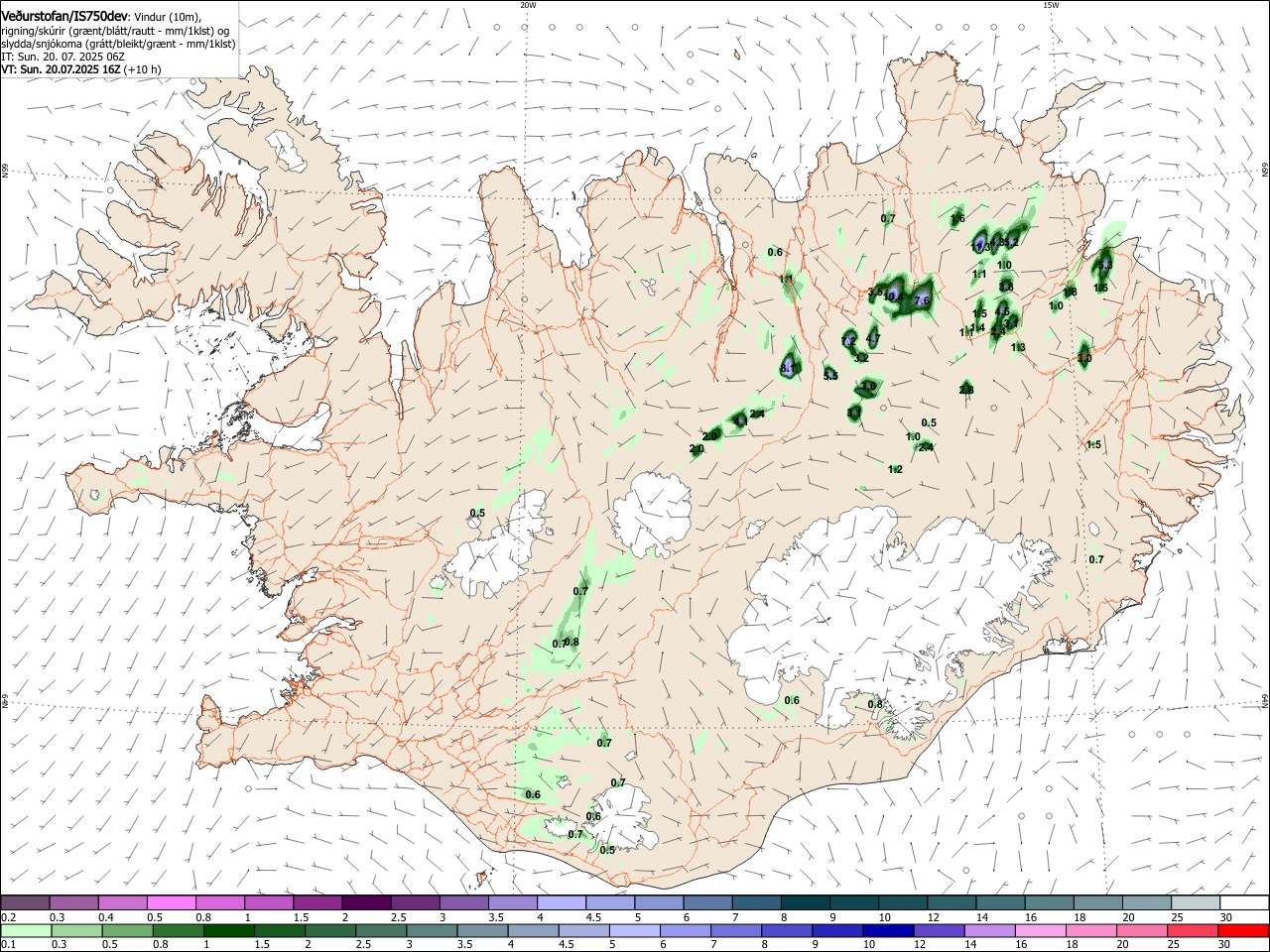The height and width of the screenshot is (952, 1270).
Task: Click the palest green 0.1–0.3 rain legend swatch
Action: click(26, 931)
